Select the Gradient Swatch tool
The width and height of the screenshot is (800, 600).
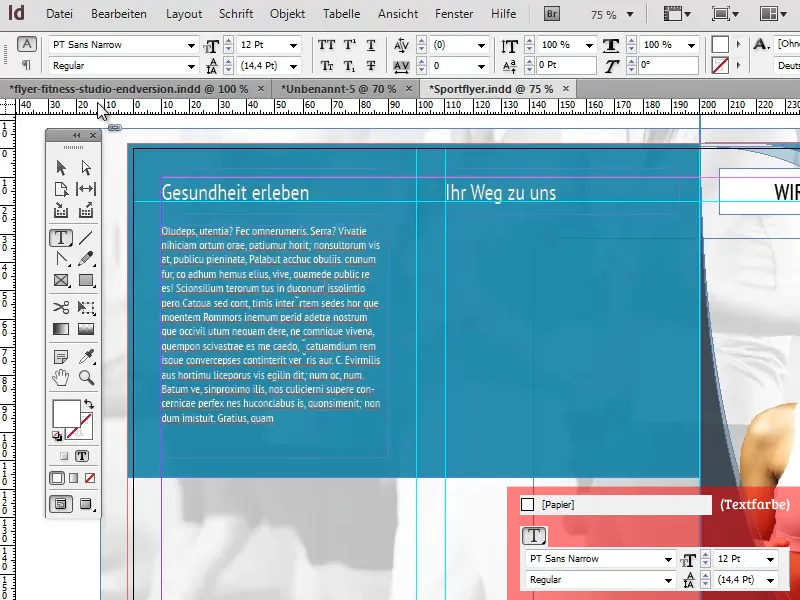(x=61, y=329)
